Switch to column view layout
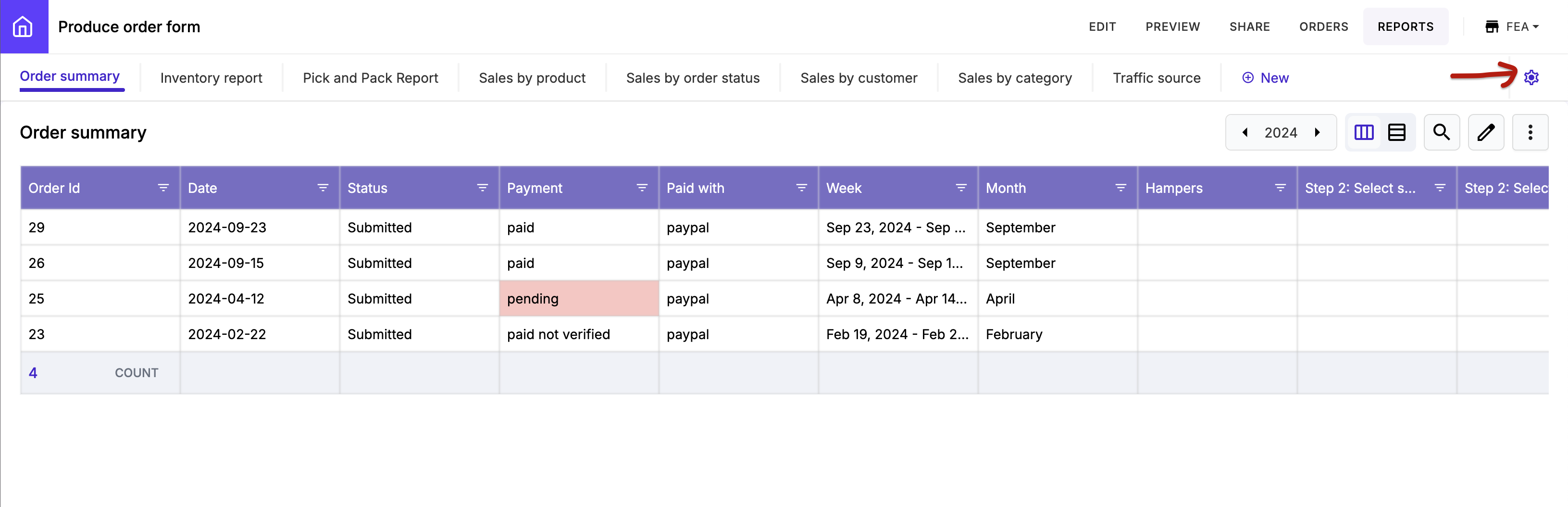Screen dimensions: 1568x507 point(1364,132)
